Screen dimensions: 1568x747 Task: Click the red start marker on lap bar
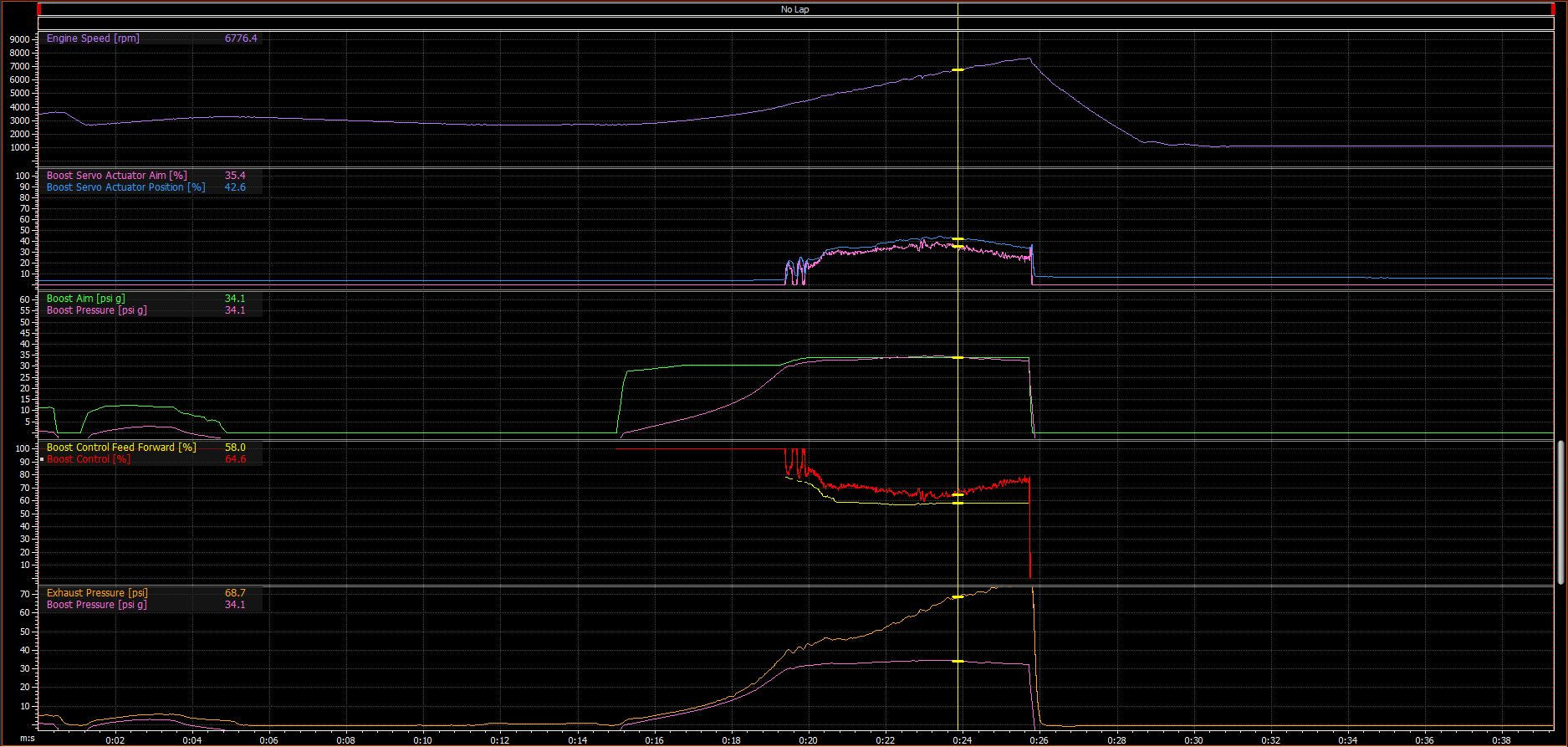click(x=39, y=9)
